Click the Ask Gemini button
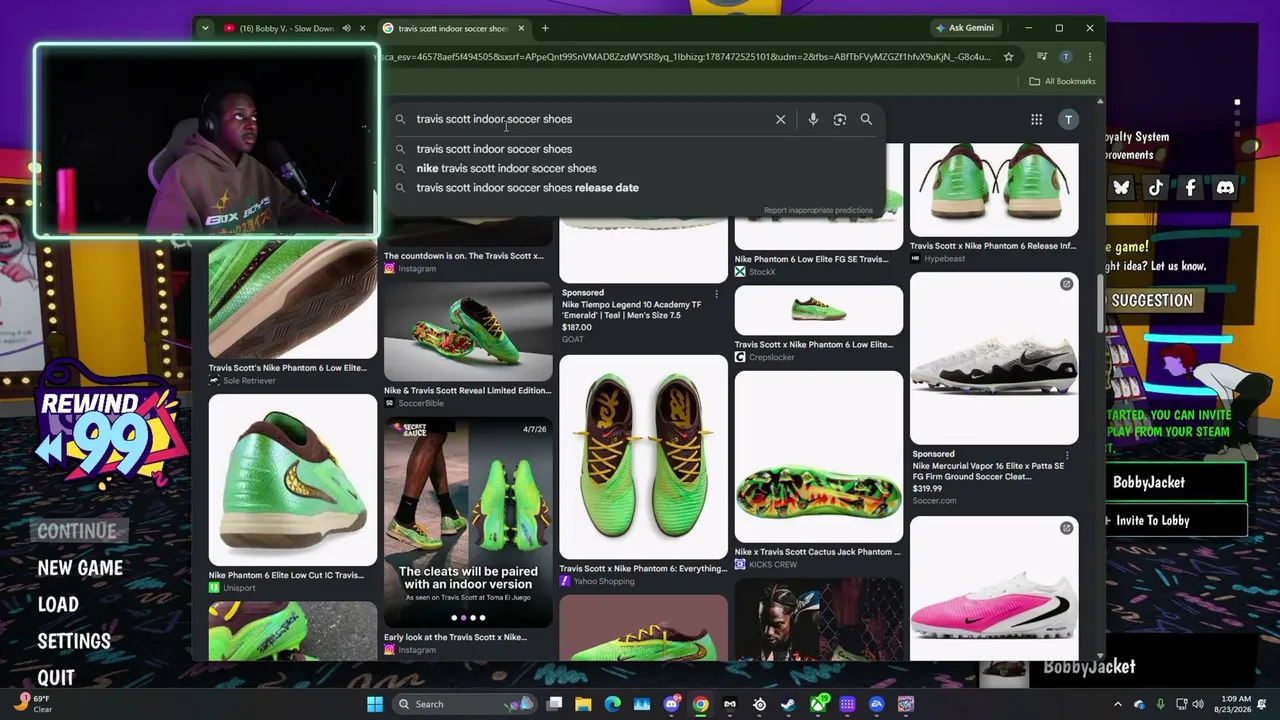 (963, 28)
